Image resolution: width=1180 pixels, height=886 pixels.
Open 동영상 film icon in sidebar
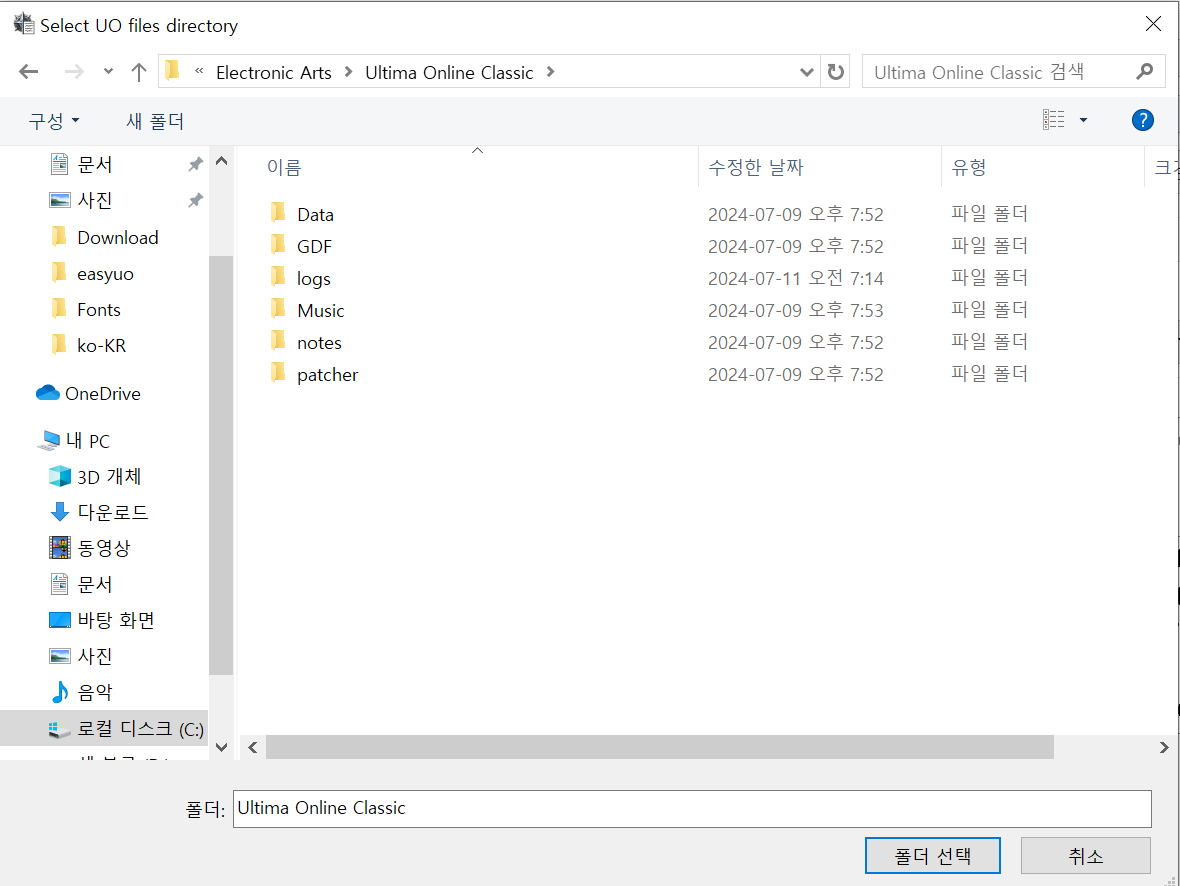[x=59, y=547]
